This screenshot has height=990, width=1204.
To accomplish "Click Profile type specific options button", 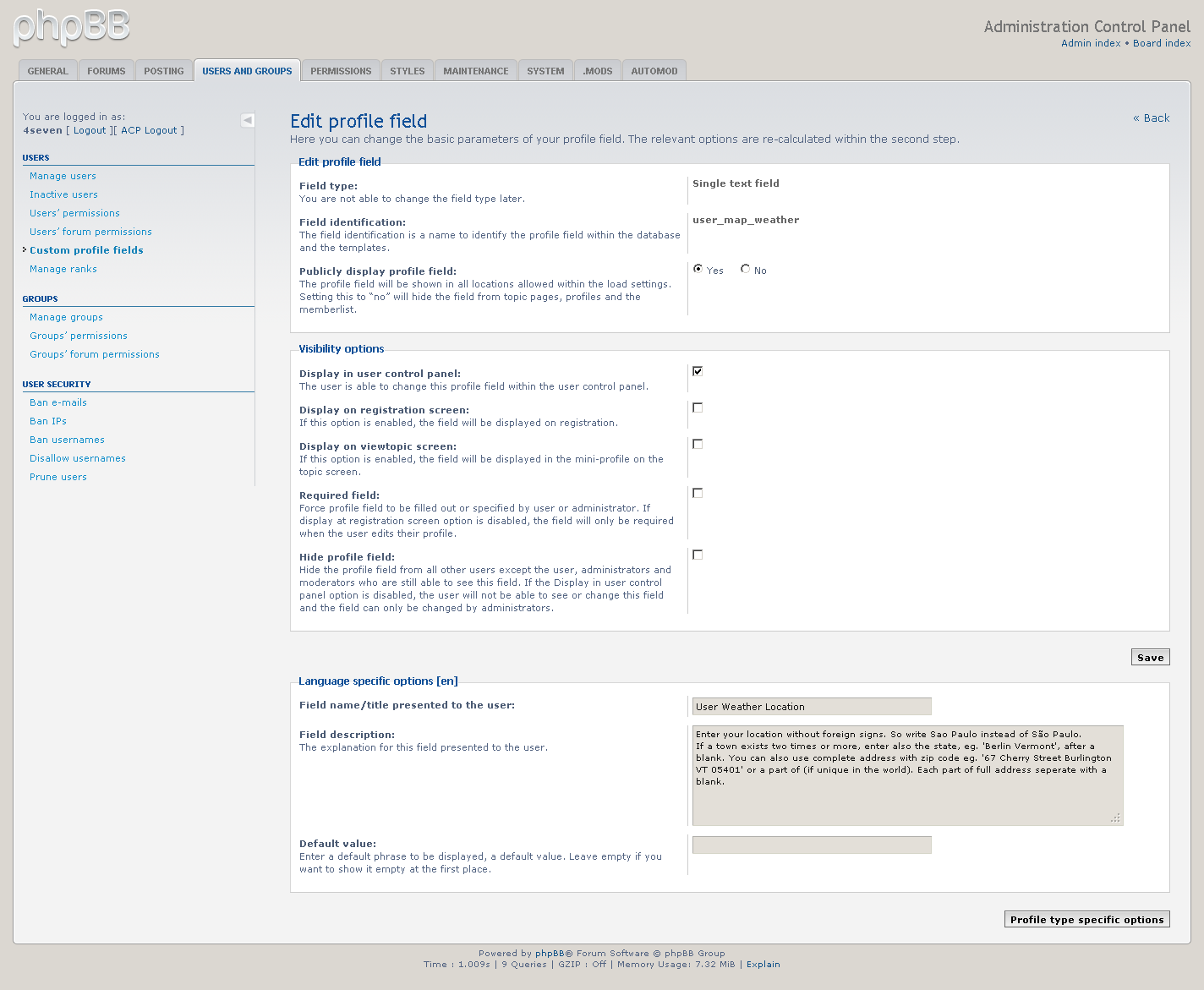I will [1086, 920].
